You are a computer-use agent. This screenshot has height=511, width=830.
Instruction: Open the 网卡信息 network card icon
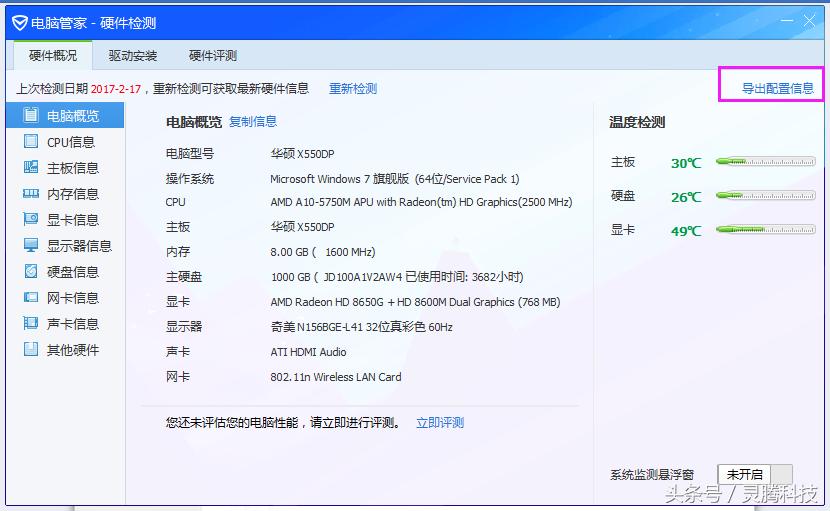point(31,297)
